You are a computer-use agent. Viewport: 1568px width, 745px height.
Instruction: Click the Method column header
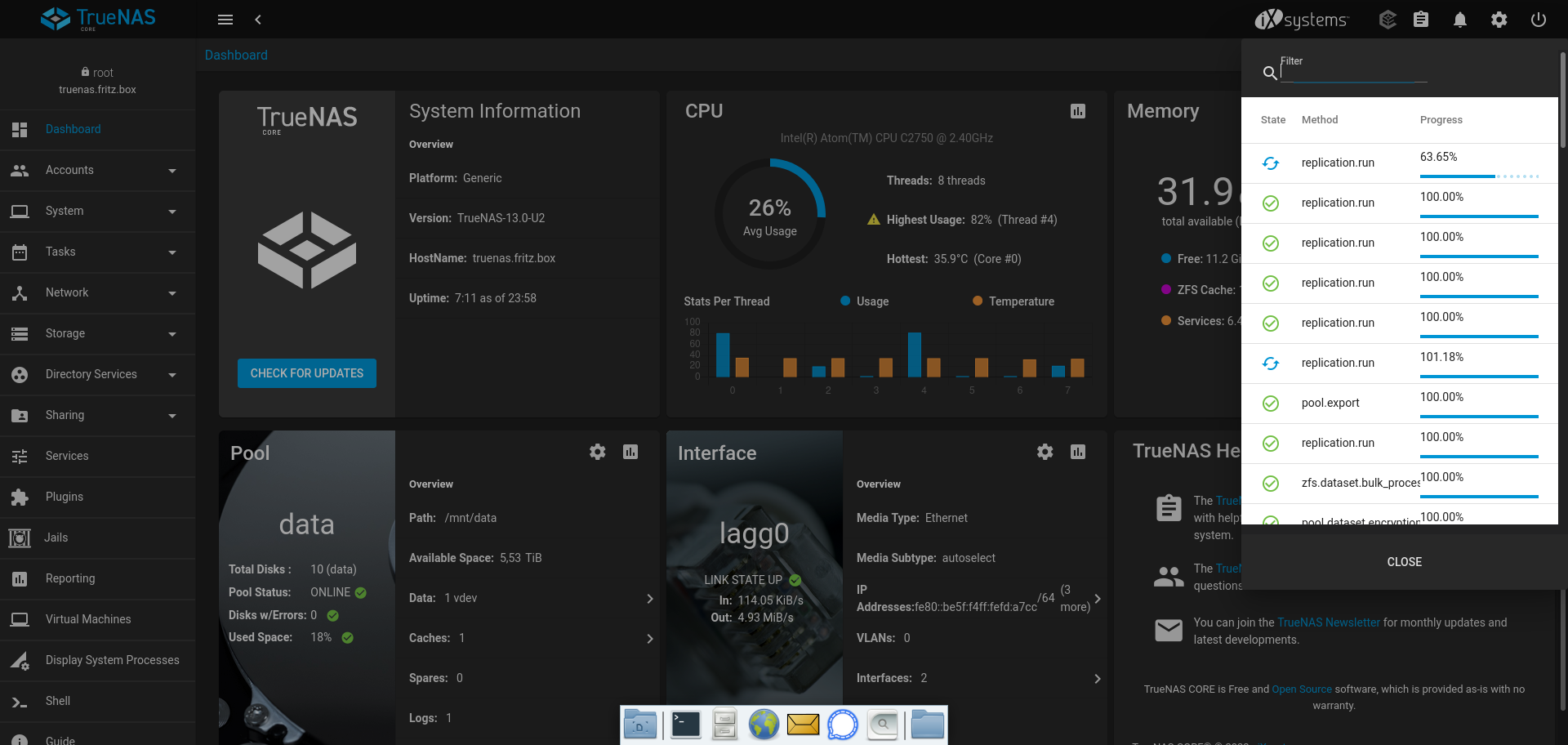click(x=1319, y=120)
